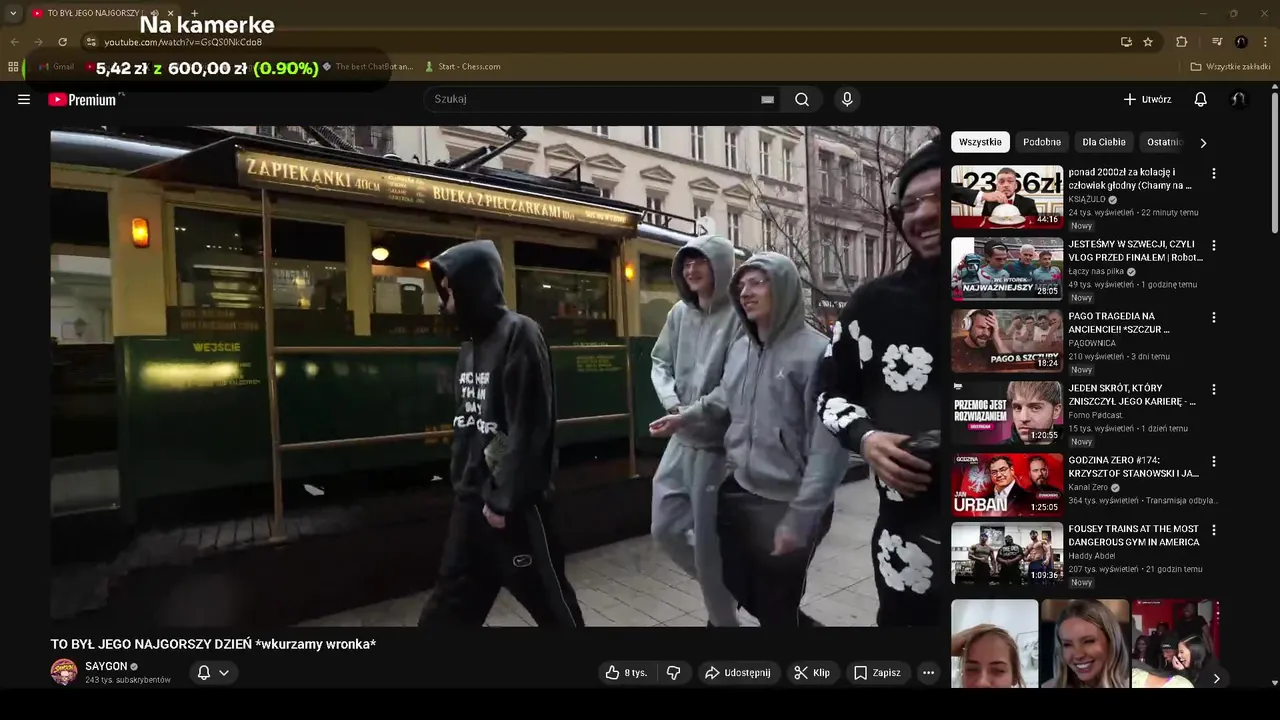The height and width of the screenshot is (720, 1280).
Task: Open options for 'GODZINA ZERO #174' video
Action: [x=1214, y=461]
